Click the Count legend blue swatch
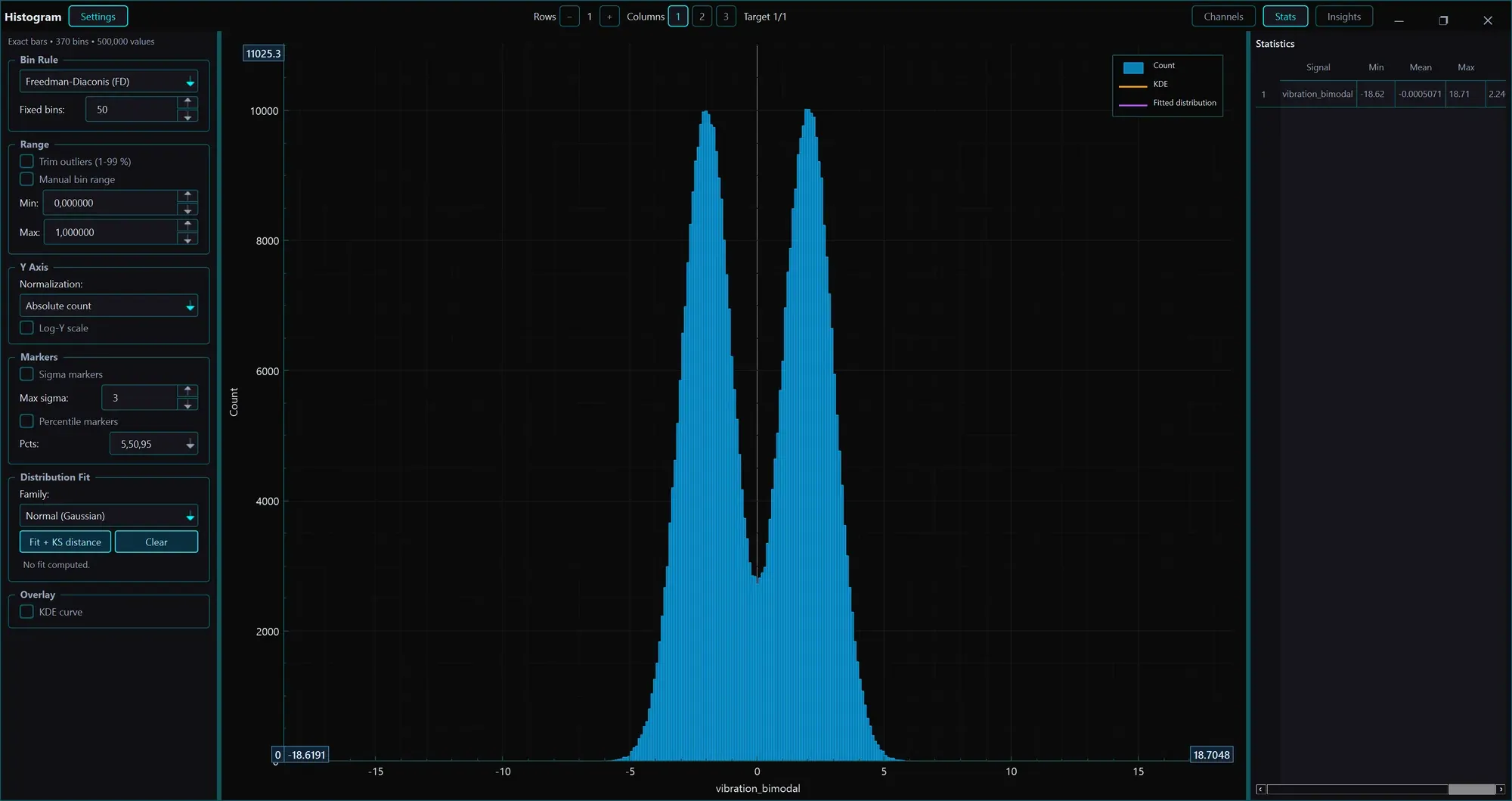 [x=1133, y=67]
